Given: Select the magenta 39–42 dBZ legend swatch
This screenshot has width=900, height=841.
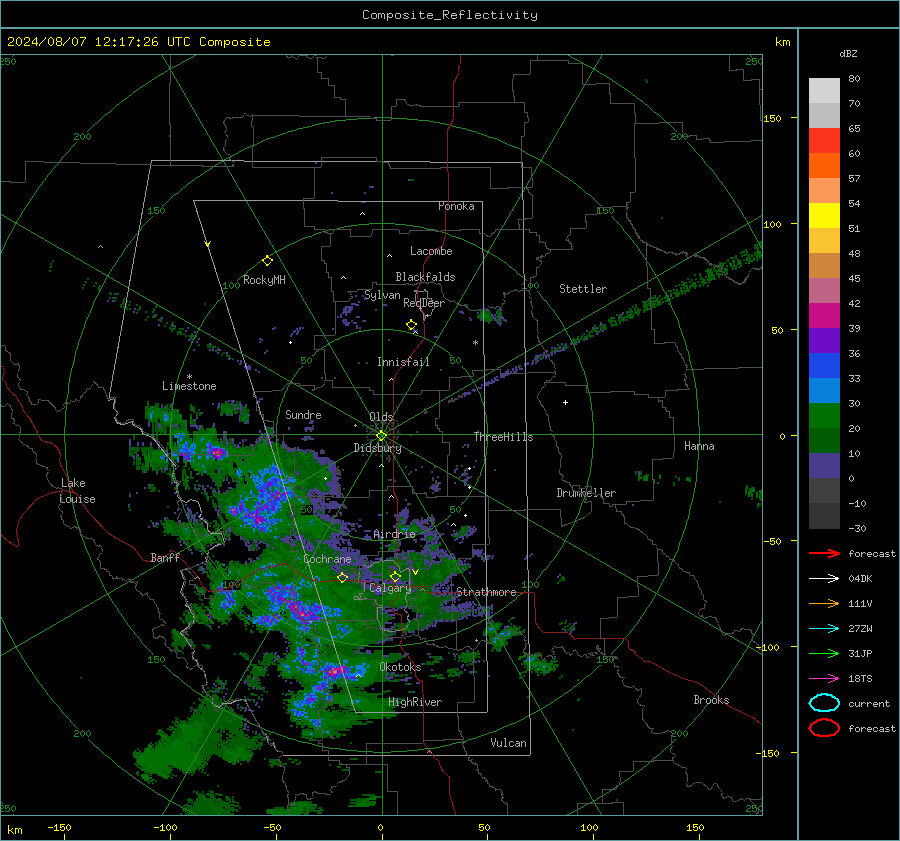Looking at the screenshot, I should coord(824,316).
